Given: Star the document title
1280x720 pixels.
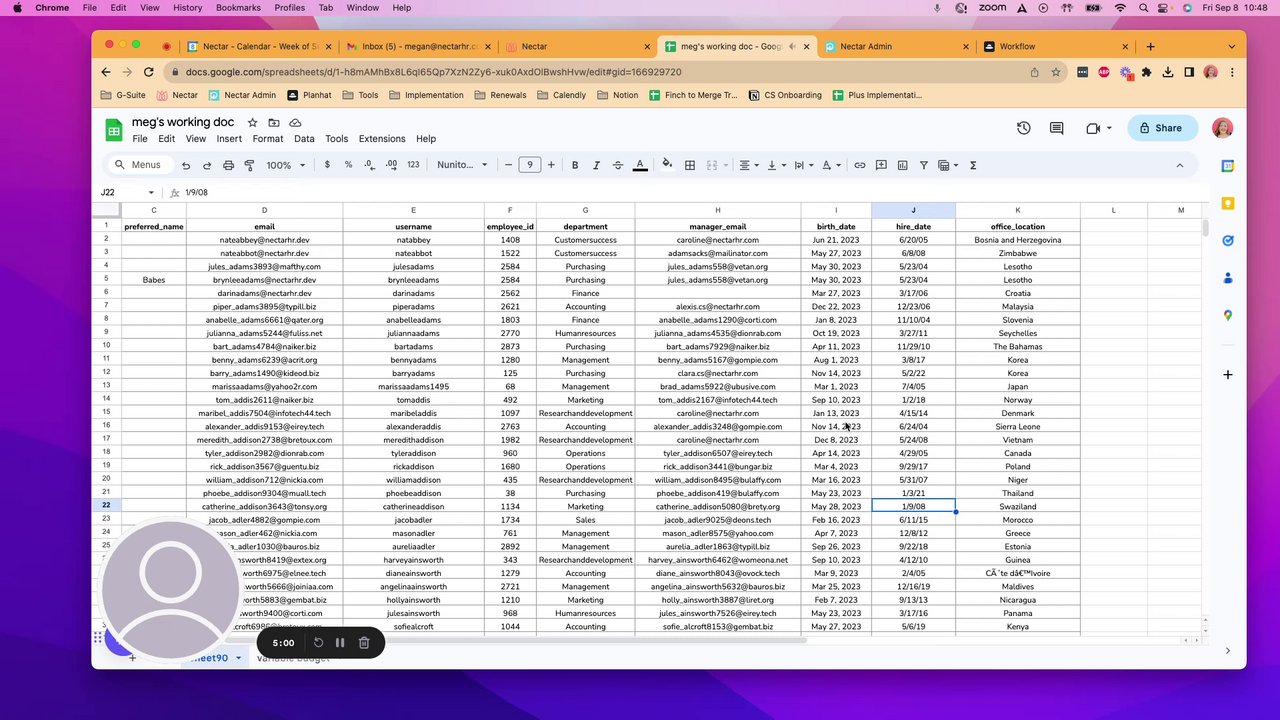Looking at the screenshot, I should point(252,122).
